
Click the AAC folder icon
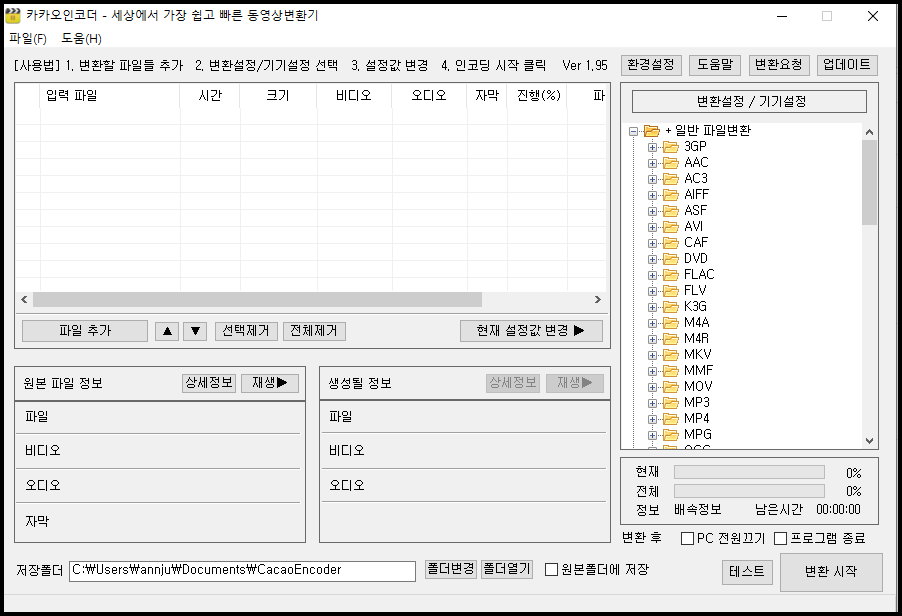(671, 163)
